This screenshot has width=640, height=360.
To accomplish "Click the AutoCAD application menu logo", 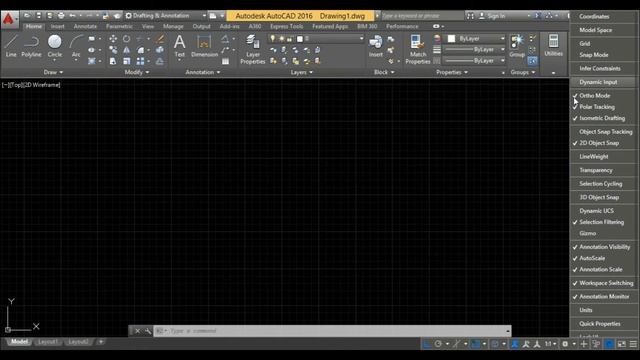I will (x=9, y=20).
